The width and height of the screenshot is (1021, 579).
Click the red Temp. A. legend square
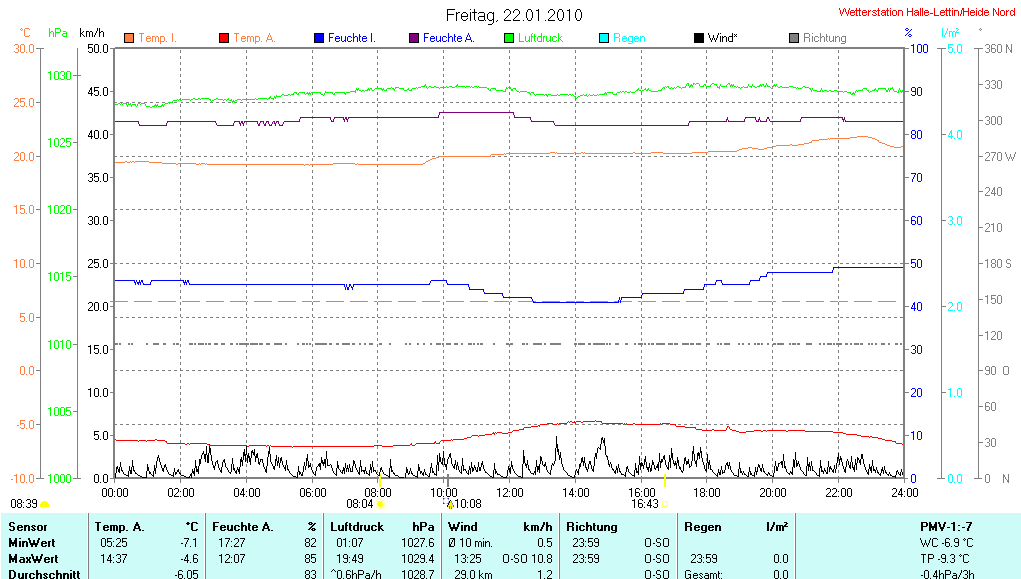coord(224,38)
